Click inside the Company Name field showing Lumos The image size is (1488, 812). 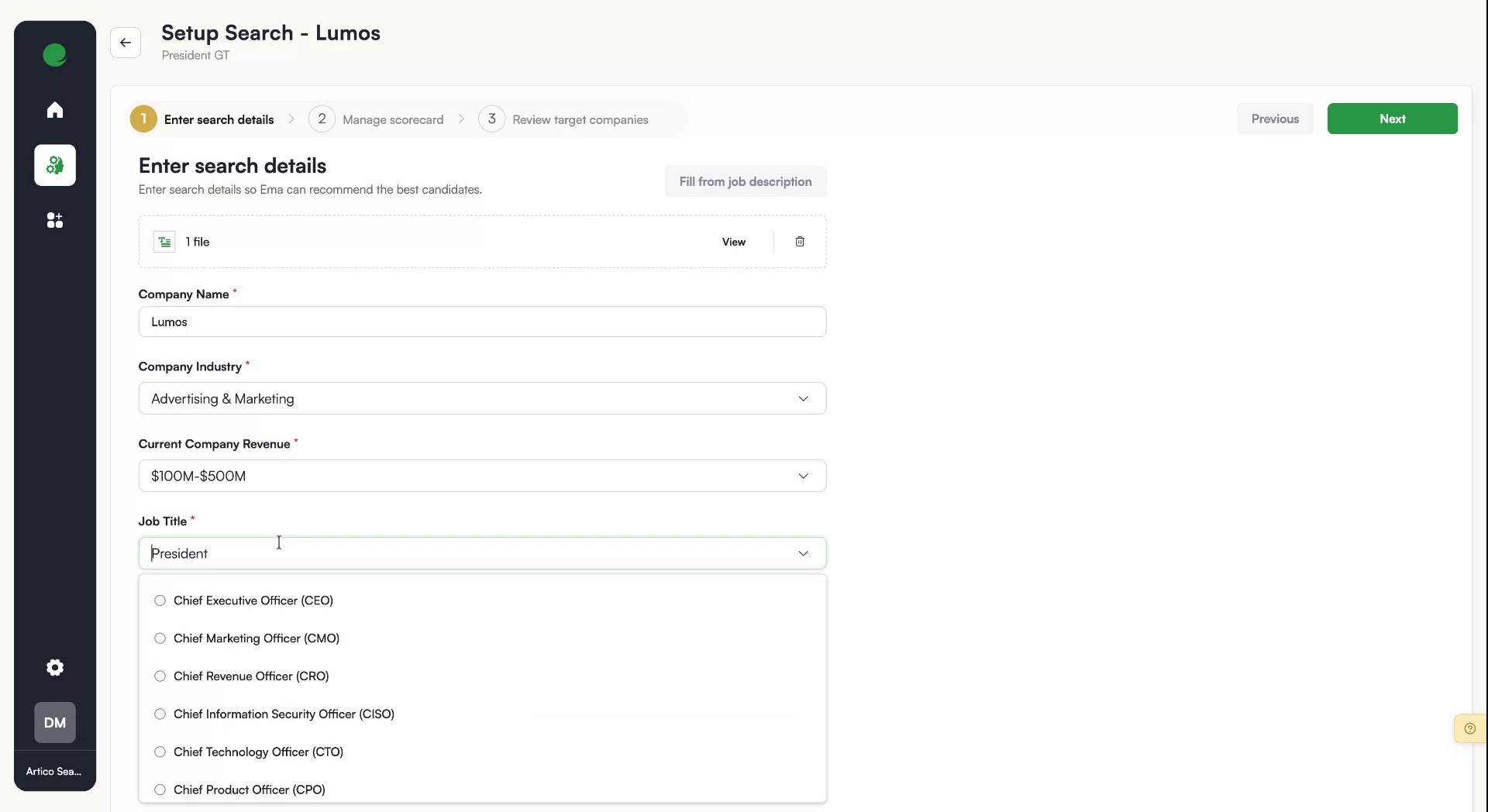coord(481,321)
